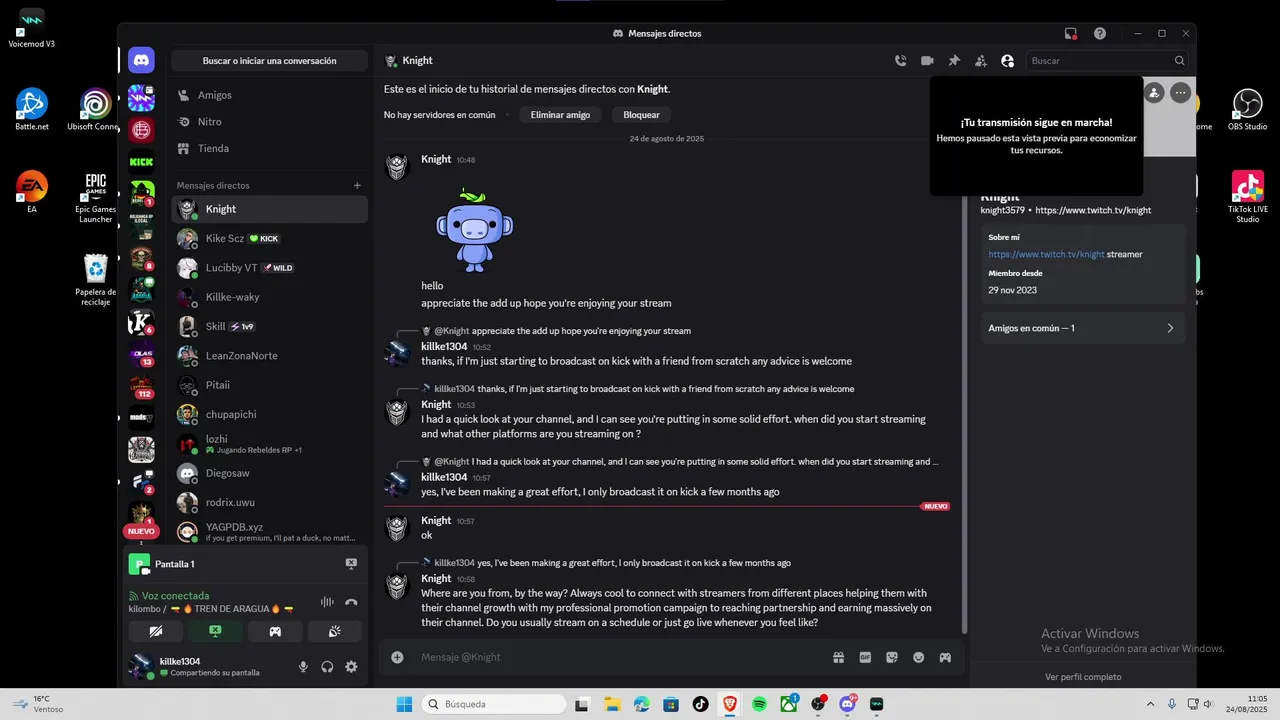The height and width of the screenshot is (720, 1280).
Task: Create a new direct message with plus
Action: [357, 185]
